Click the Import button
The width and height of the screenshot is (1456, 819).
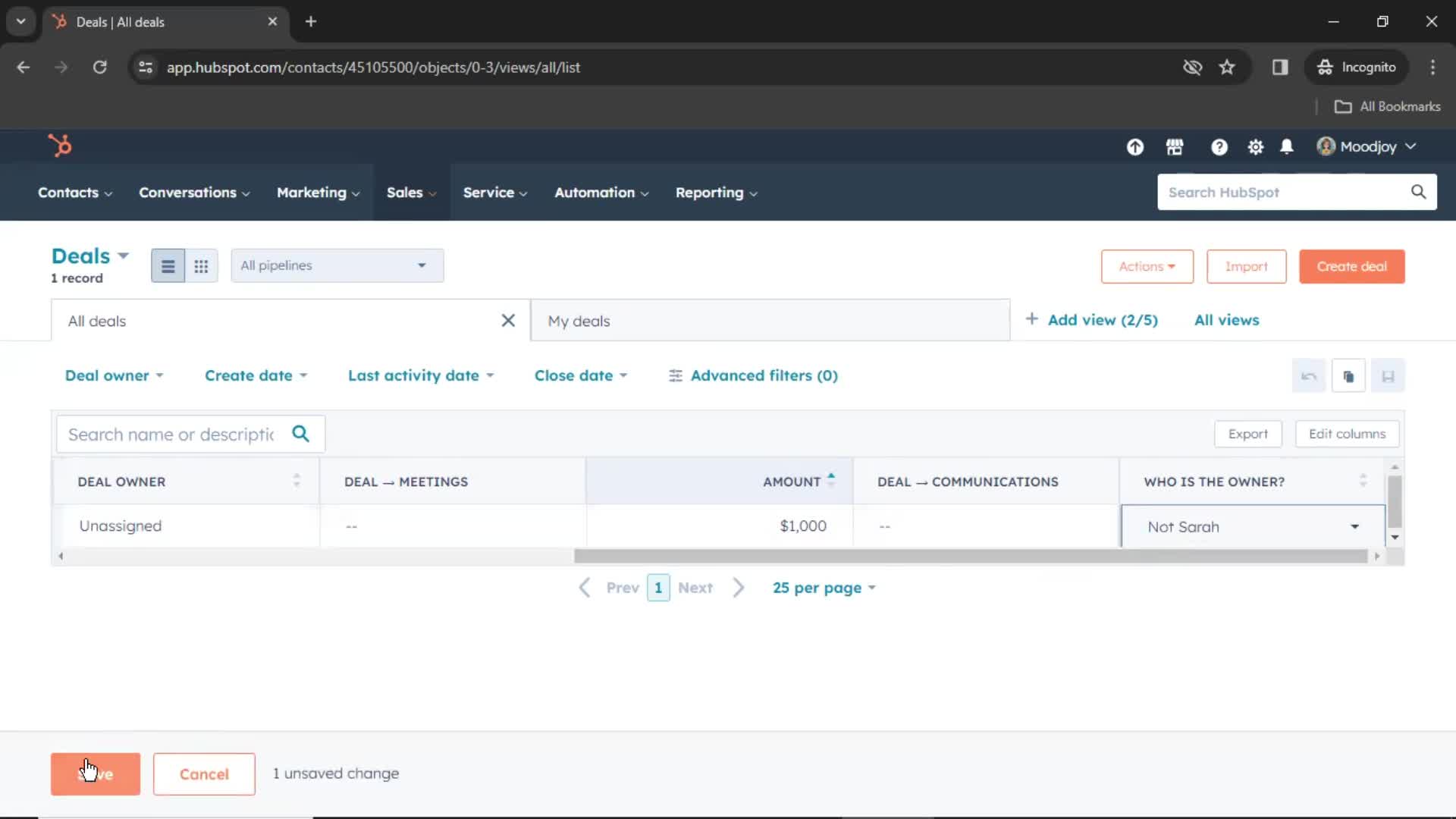(x=1247, y=266)
